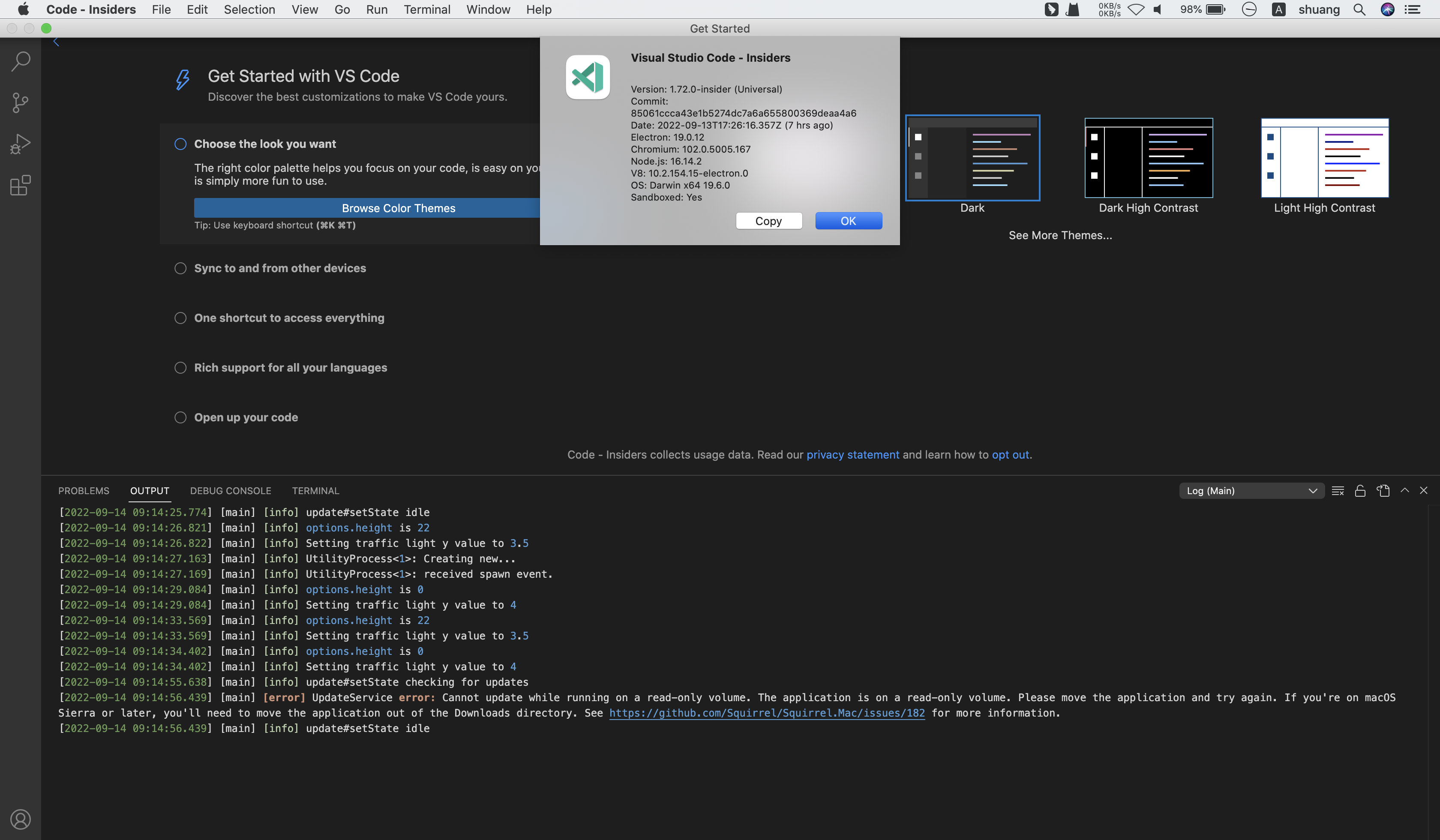Select the Dark High Contrast theme swatch
Image resolution: width=1440 pixels, height=840 pixels.
click(1148, 158)
